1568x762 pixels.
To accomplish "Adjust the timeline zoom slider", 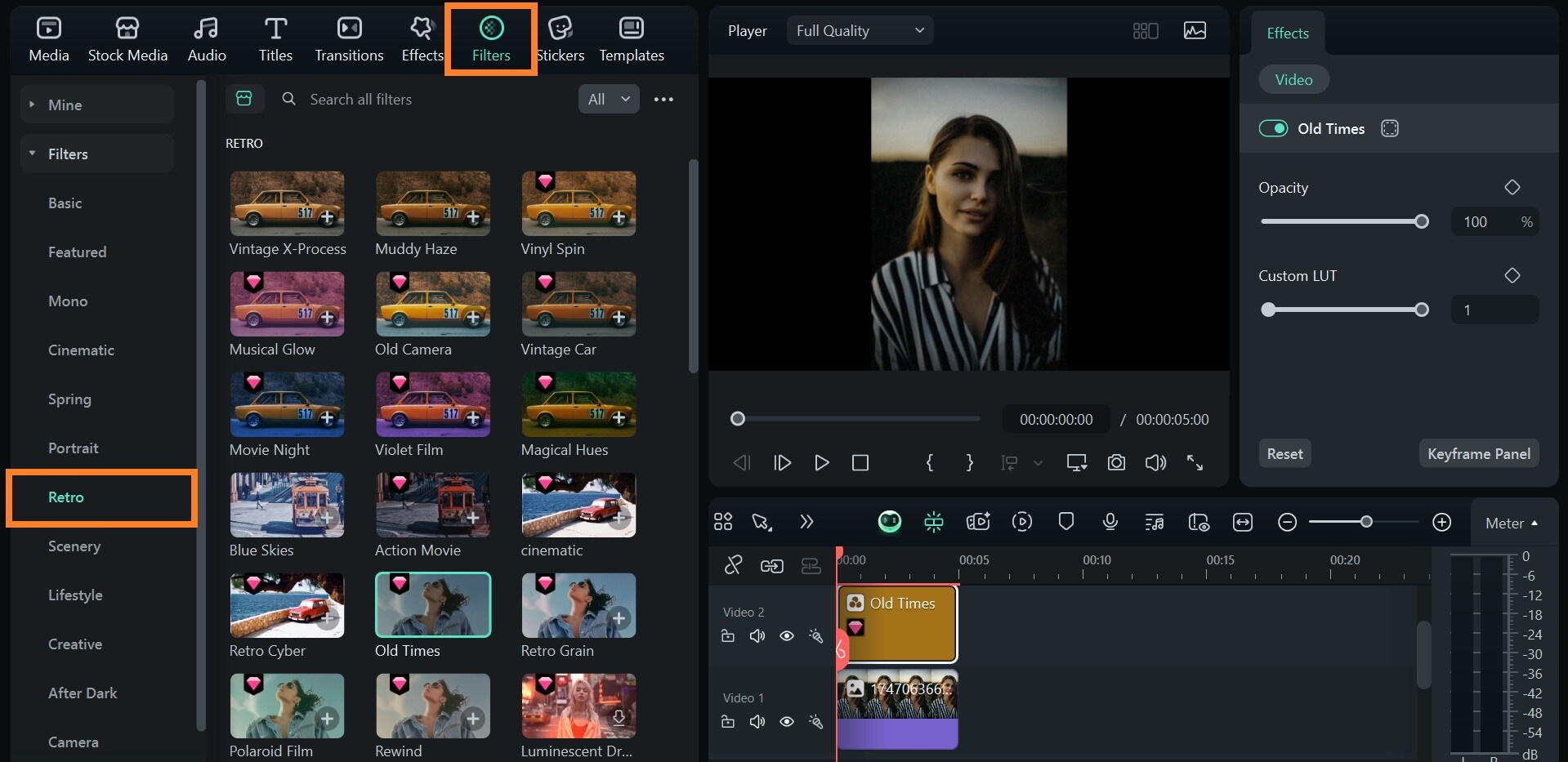I will (1365, 522).
